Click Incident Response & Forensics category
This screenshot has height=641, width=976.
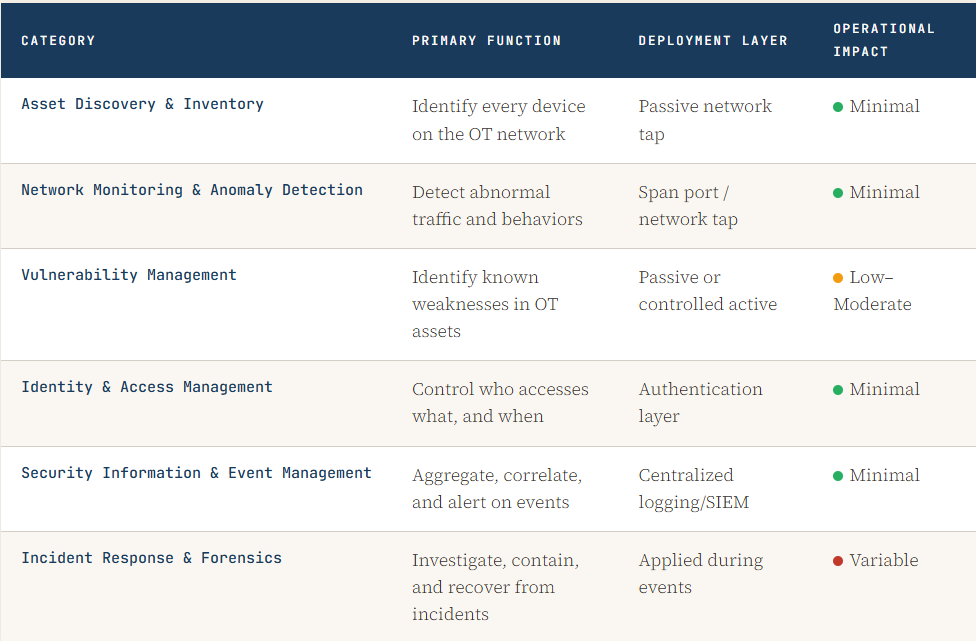151,558
